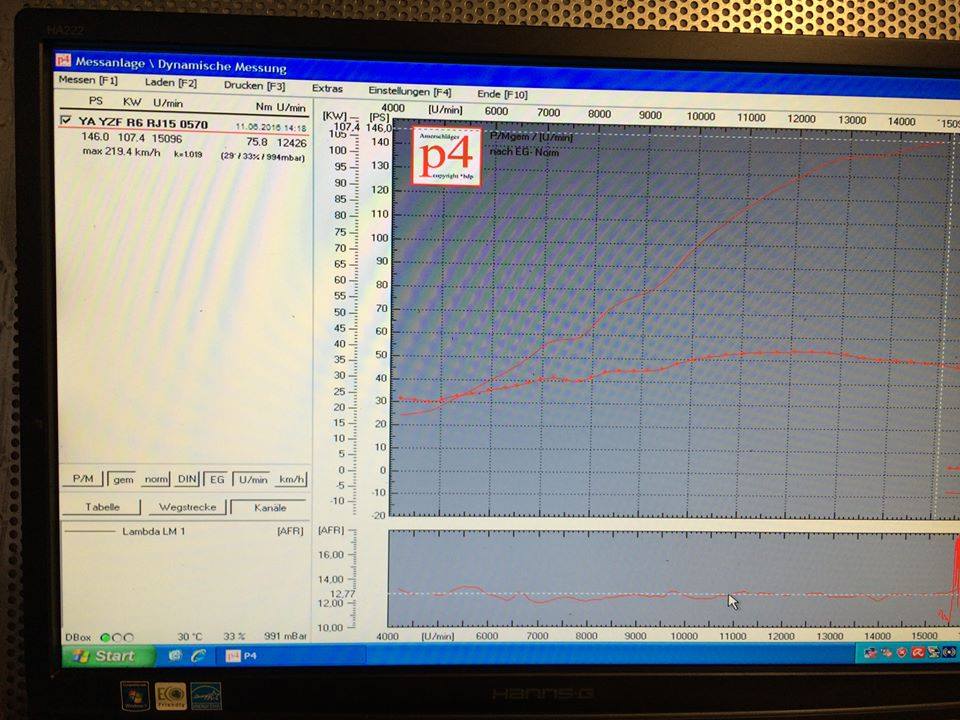Click the red shield icon in system tray
Viewport: 960px width, 720px height.
(903, 652)
